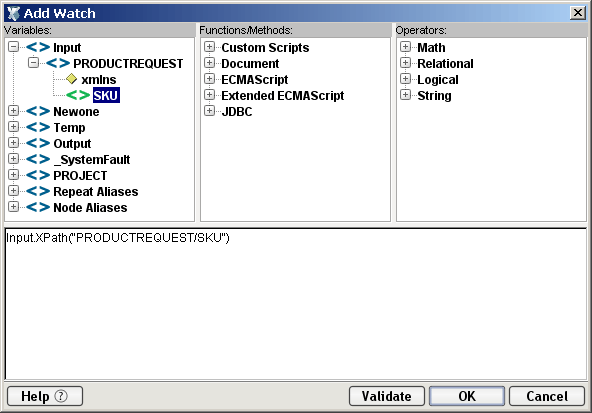Click the help question mark icon
Viewport: 592px width, 413px height.
[x=61, y=396]
